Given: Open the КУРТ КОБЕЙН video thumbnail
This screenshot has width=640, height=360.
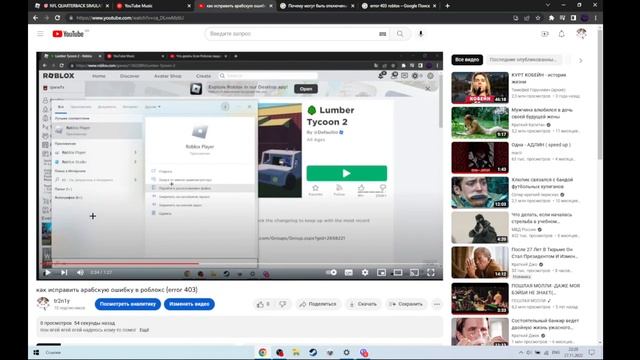Looking at the screenshot, I should [x=480, y=88].
